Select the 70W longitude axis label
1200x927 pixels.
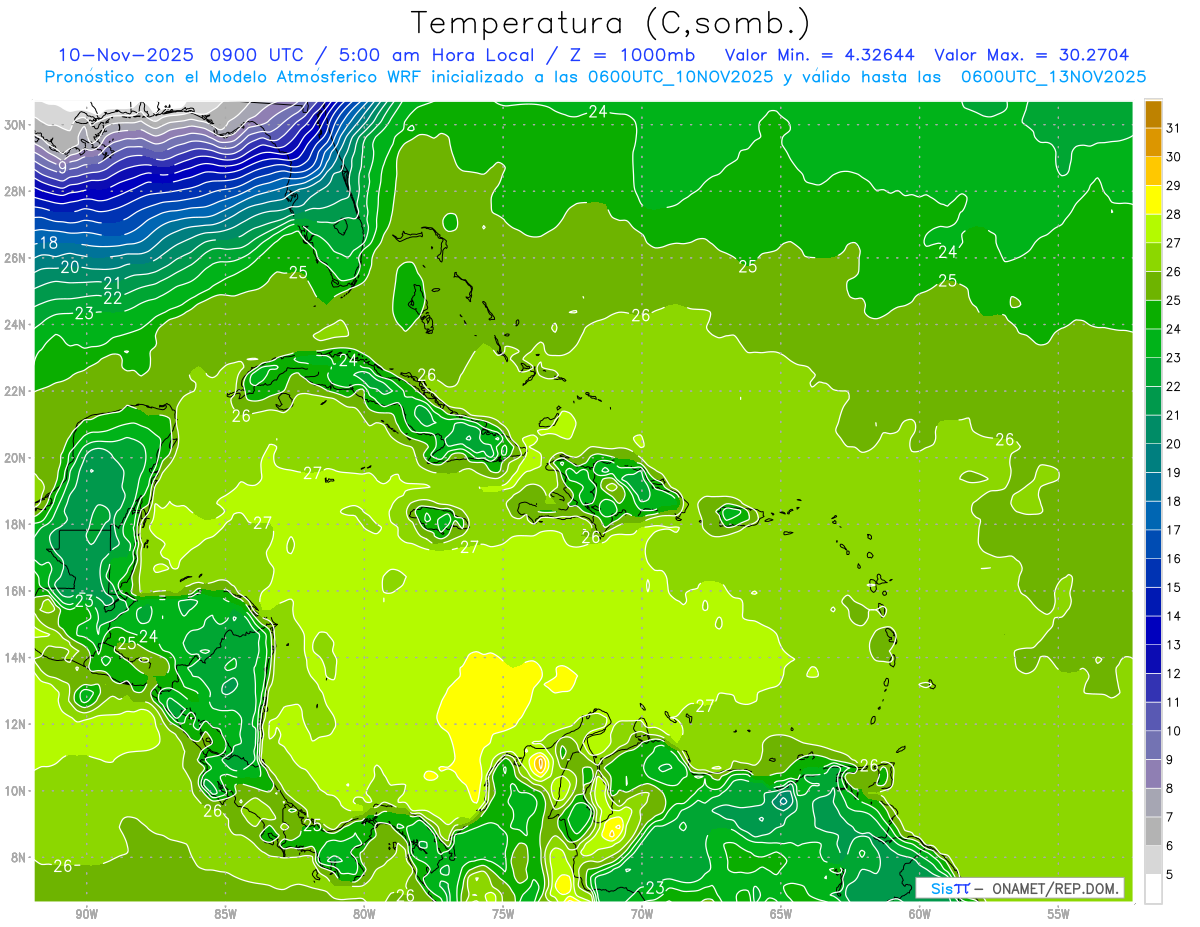coord(641,913)
